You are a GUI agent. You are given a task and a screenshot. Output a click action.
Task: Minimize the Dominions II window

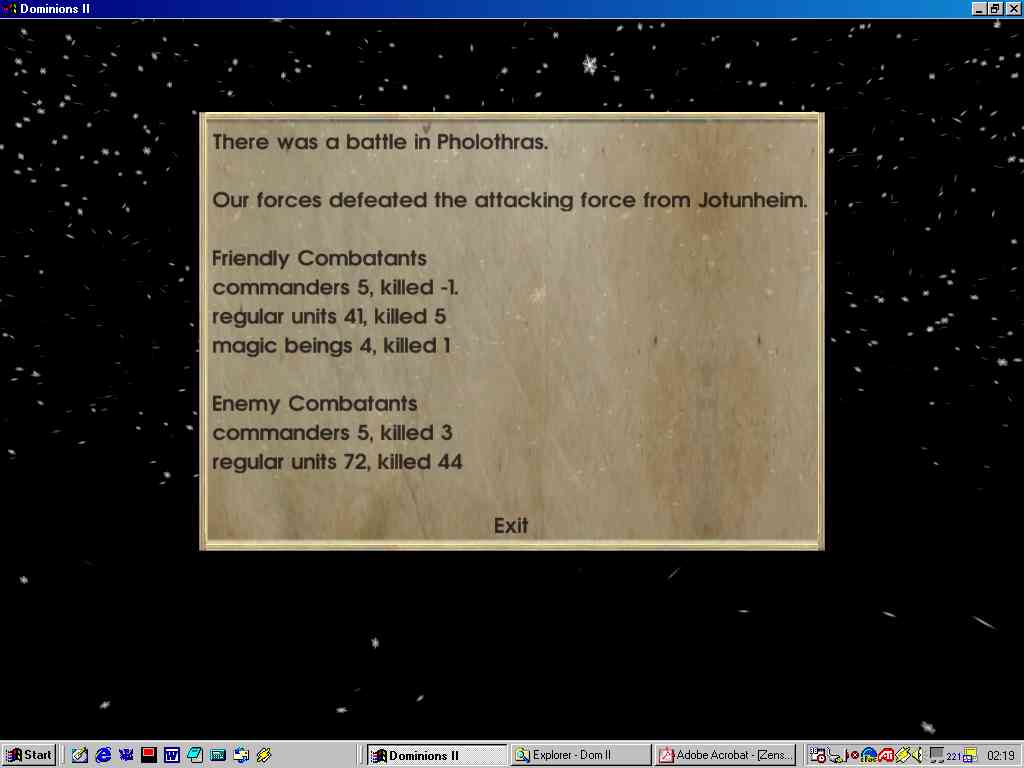pos(979,9)
